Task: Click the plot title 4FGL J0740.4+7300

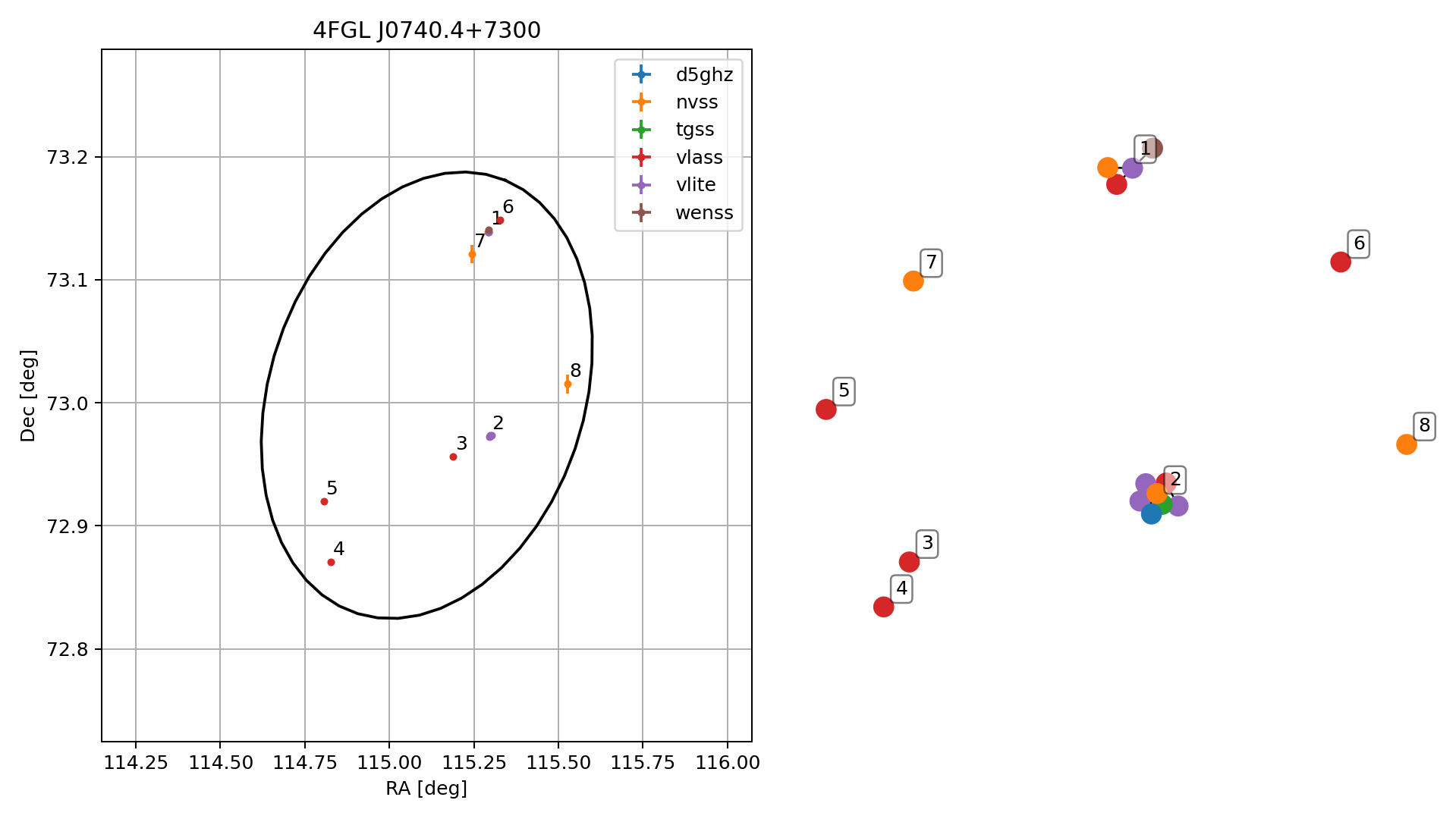Action: [426, 30]
